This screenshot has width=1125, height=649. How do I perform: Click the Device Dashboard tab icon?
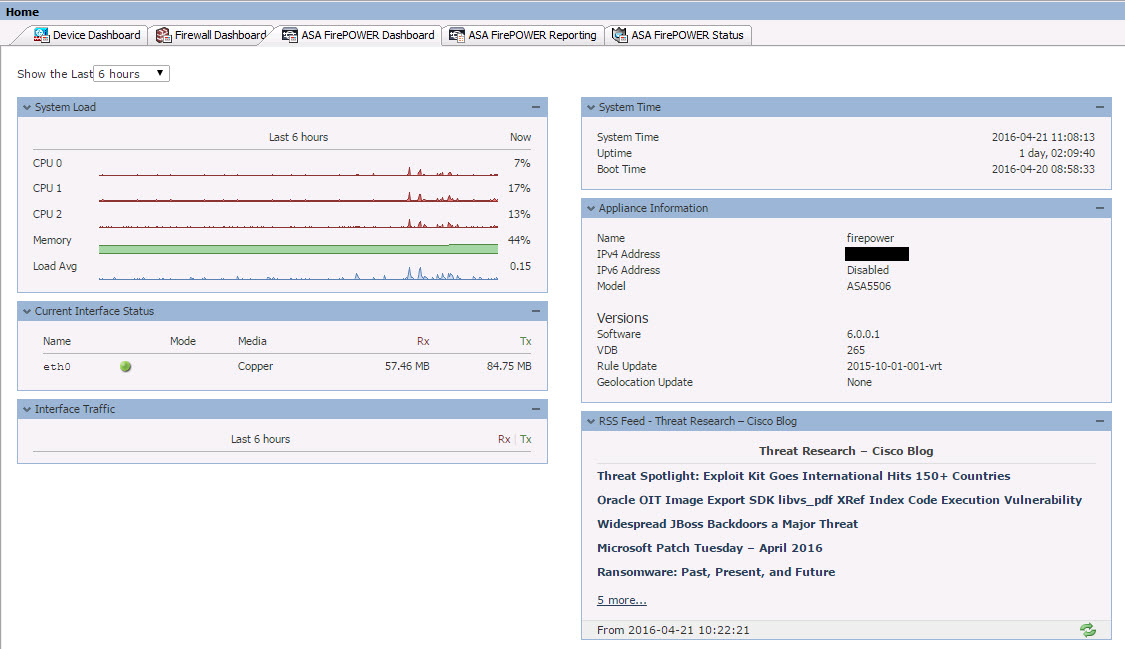pyautogui.click(x=41, y=34)
